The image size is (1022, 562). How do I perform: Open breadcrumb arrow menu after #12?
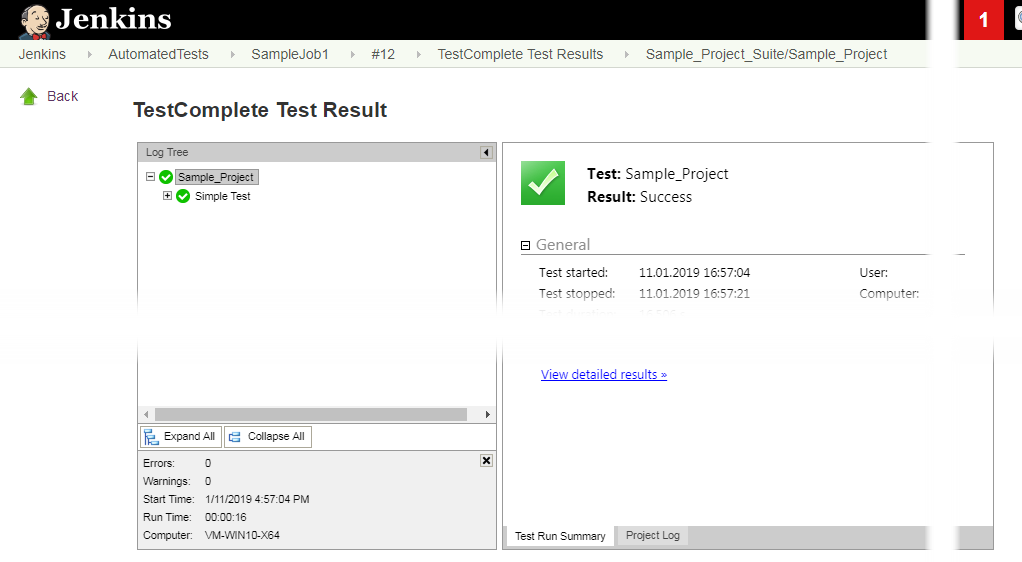[418, 55]
